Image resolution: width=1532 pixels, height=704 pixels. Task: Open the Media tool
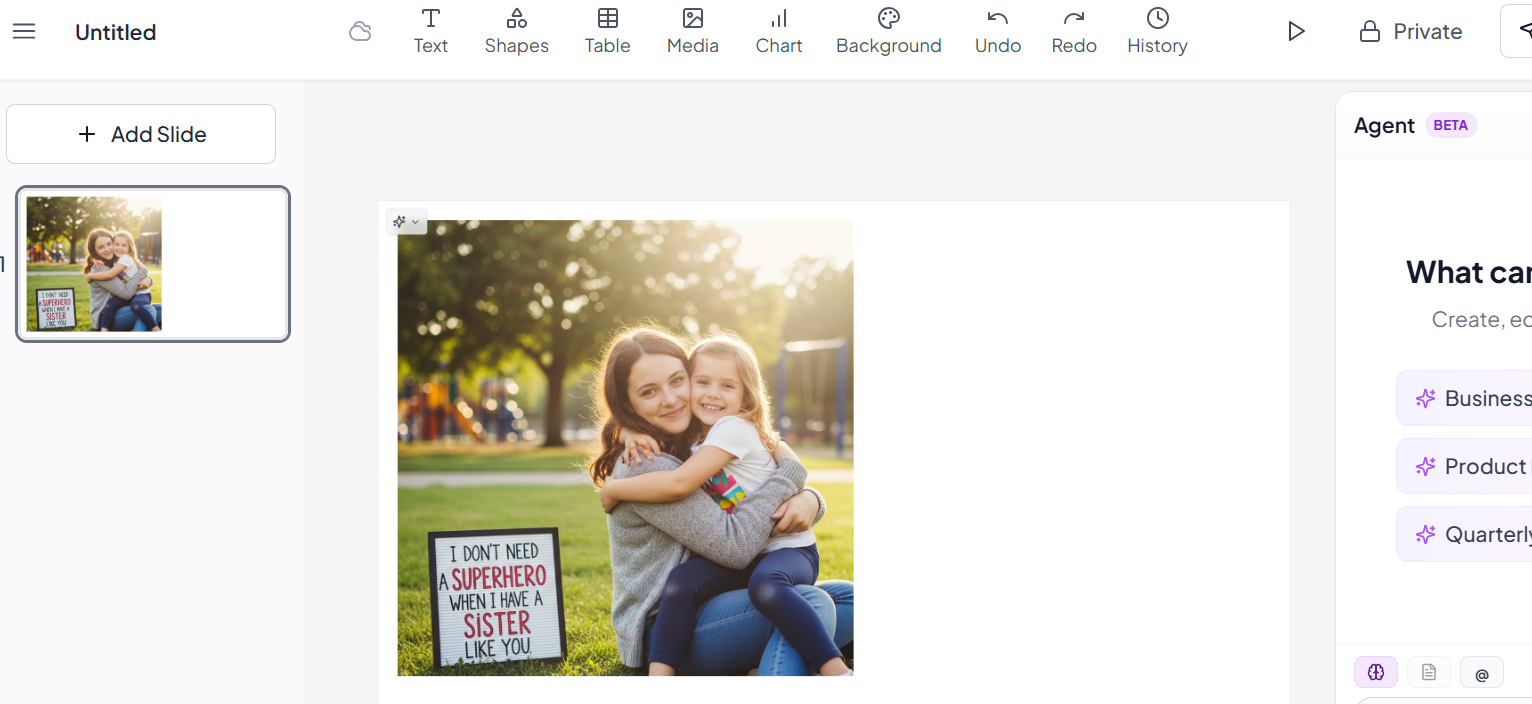click(x=693, y=32)
